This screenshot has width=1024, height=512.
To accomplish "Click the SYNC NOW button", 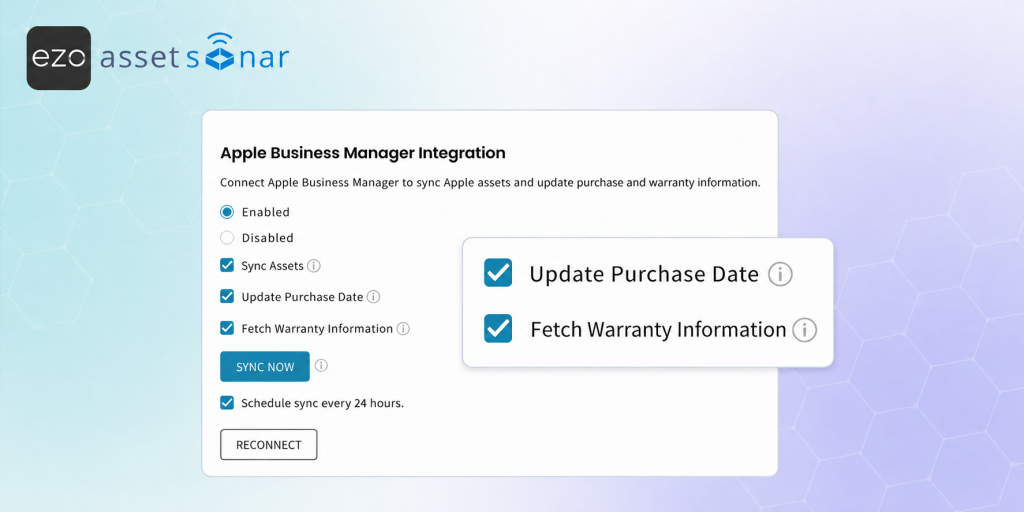I will (x=264, y=367).
